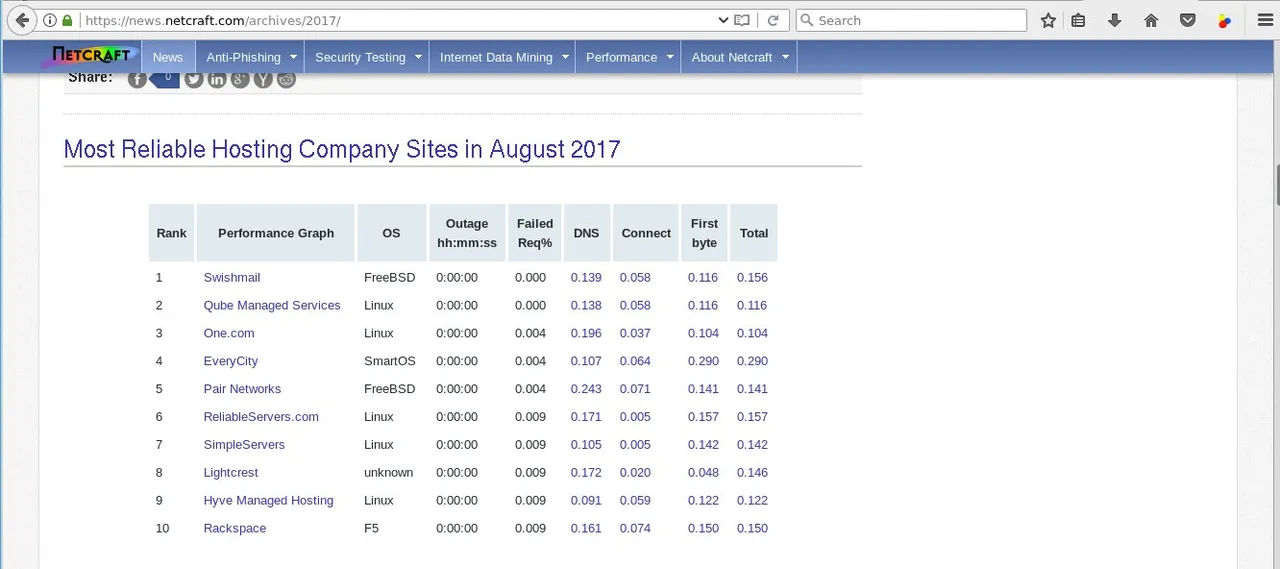
Task: Open the URL history dropdown arrow
Action: click(723, 20)
